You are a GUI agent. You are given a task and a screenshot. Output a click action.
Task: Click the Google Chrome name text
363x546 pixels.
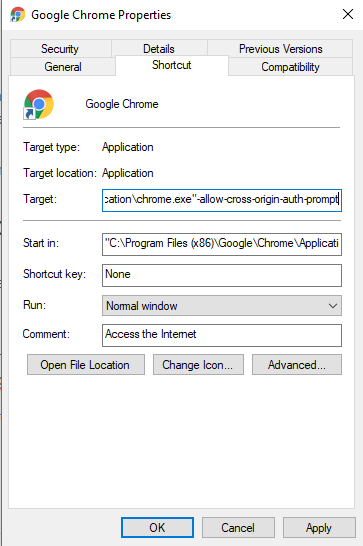coord(122,104)
